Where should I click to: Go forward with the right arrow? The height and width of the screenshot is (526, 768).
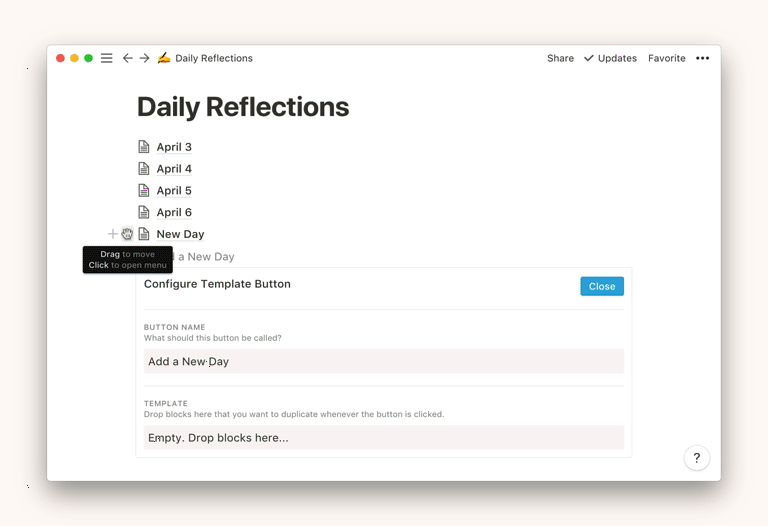click(144, 58)
